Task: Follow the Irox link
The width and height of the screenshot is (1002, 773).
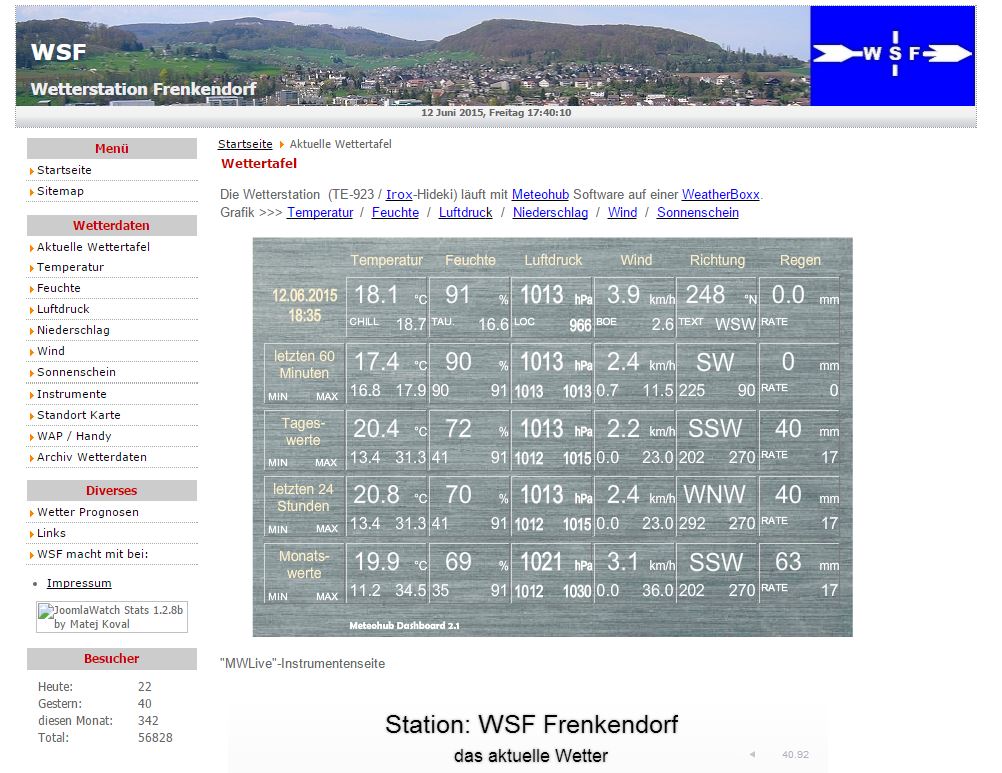Action: coord(399,195)
